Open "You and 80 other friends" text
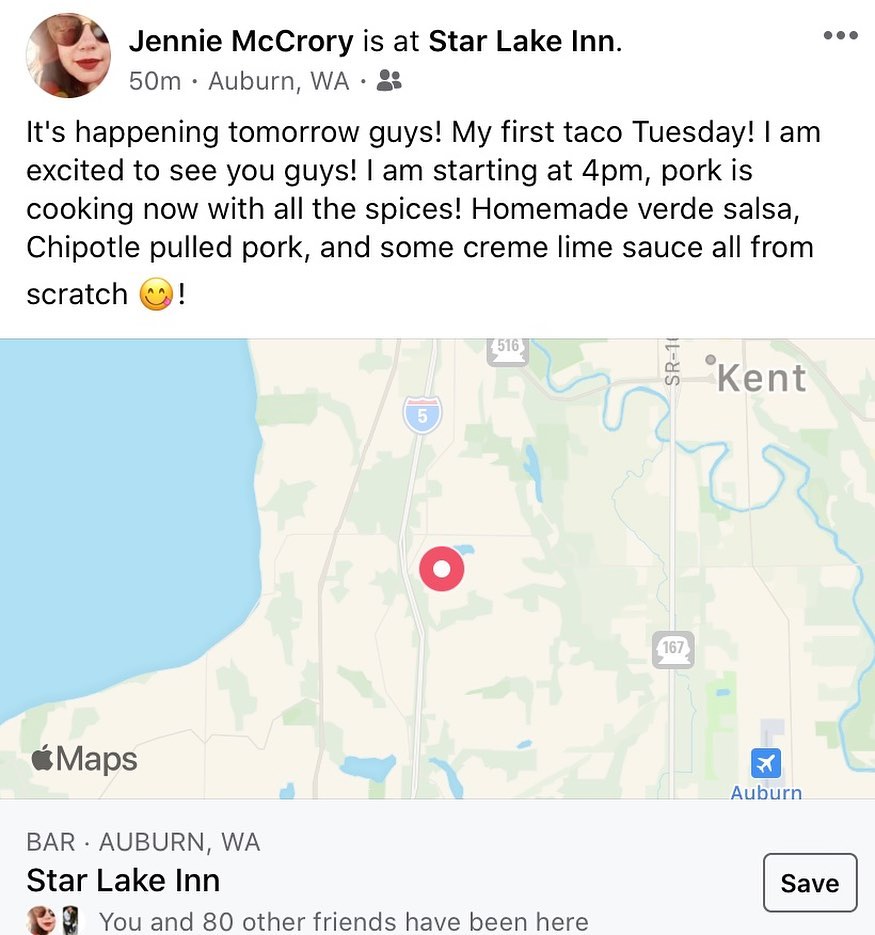 pyautogui.click(x=344, y=921)
